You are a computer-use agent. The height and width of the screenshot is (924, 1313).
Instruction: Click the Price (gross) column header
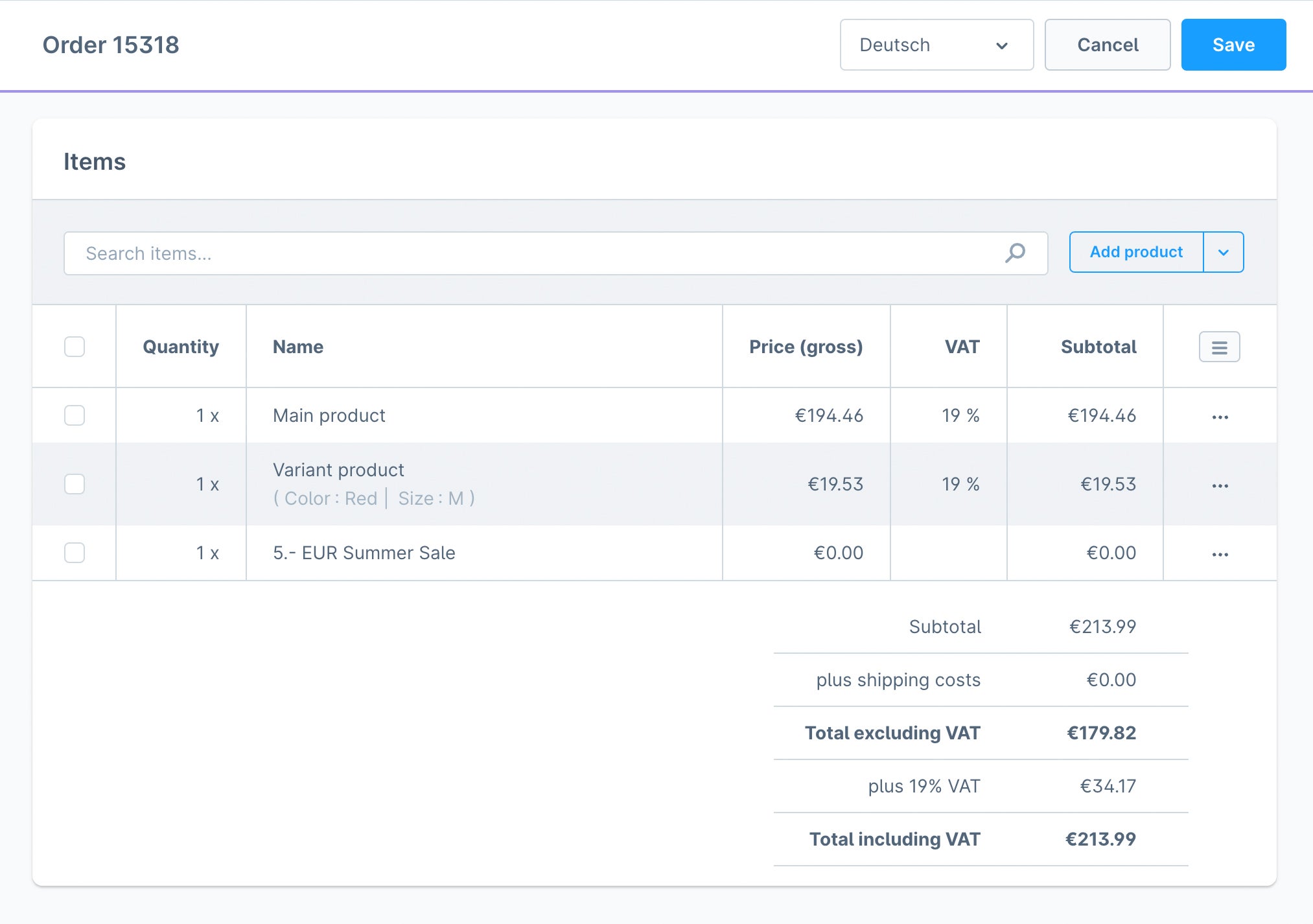point(806,347)
